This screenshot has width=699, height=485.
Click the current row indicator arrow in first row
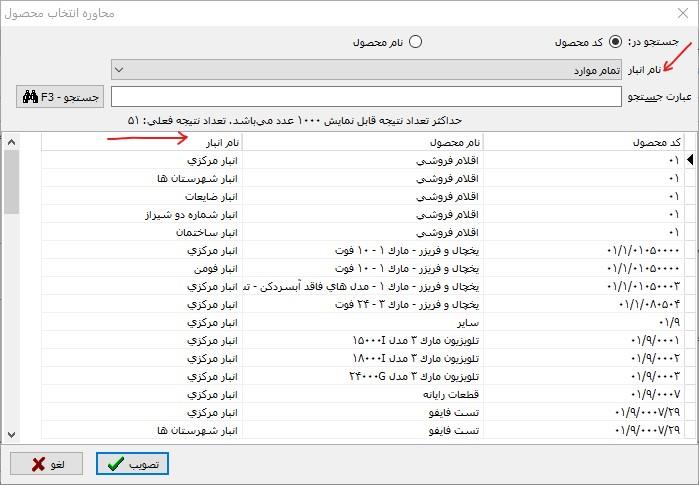coord(690,160)
